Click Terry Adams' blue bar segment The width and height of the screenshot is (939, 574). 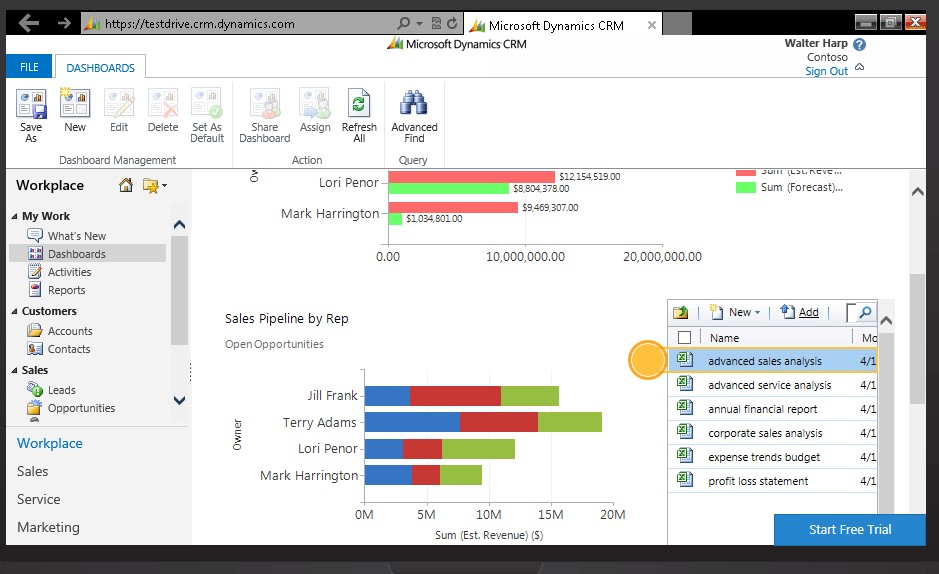[412, 422]
